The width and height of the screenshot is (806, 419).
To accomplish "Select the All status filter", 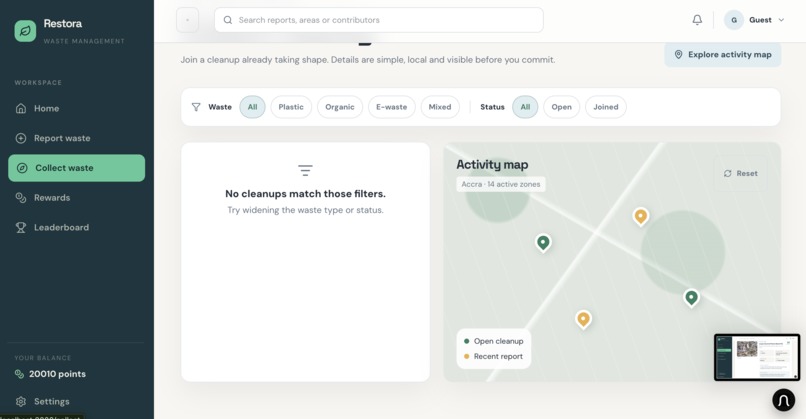I will click(x=525, y=107).
